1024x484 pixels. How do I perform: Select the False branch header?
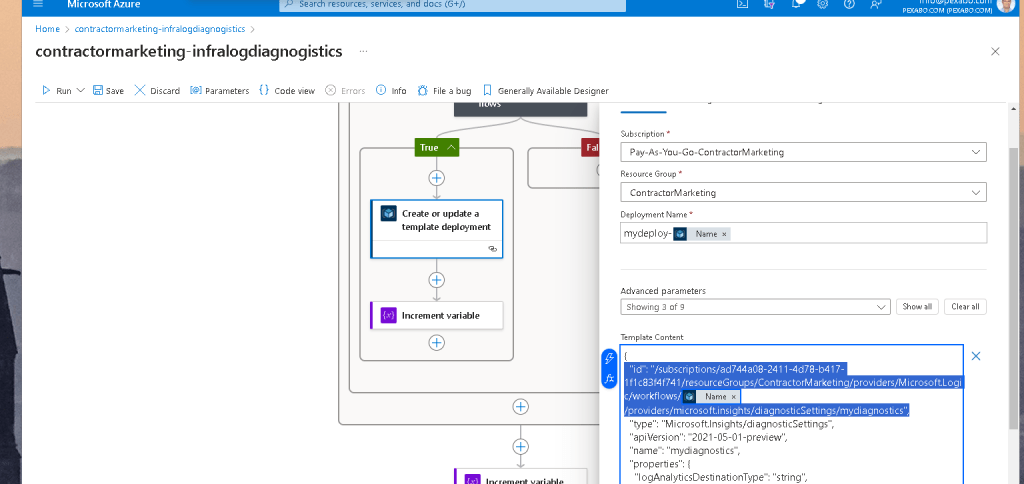point(590,148)
